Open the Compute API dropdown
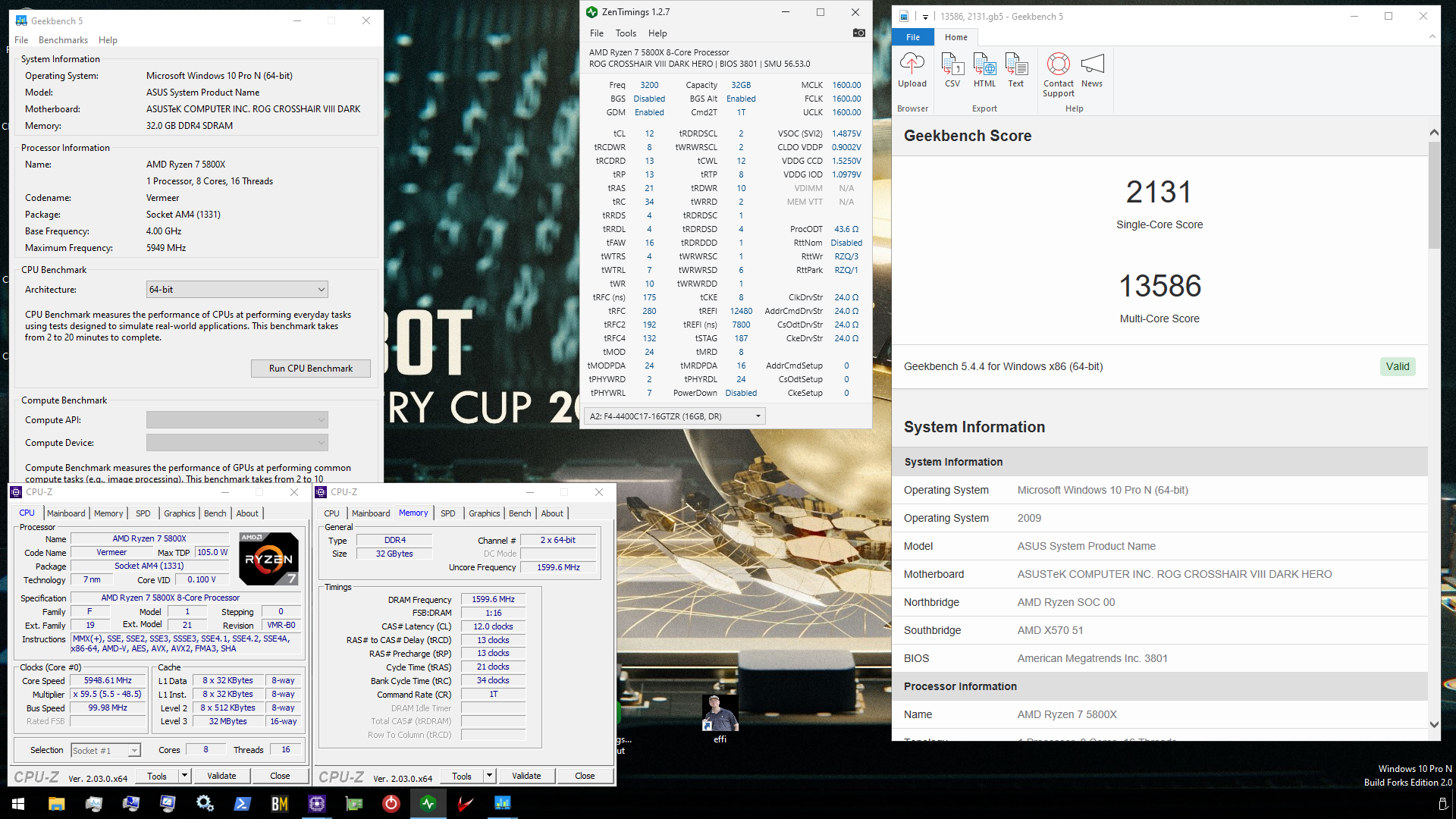The width and height of the screenshot is (1456, 819). point(237,420)
